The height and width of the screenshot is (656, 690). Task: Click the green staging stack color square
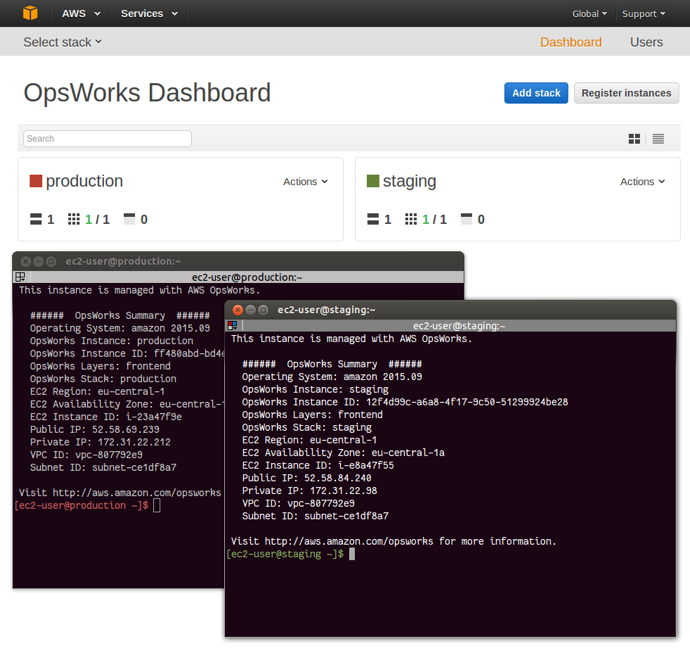373,181
